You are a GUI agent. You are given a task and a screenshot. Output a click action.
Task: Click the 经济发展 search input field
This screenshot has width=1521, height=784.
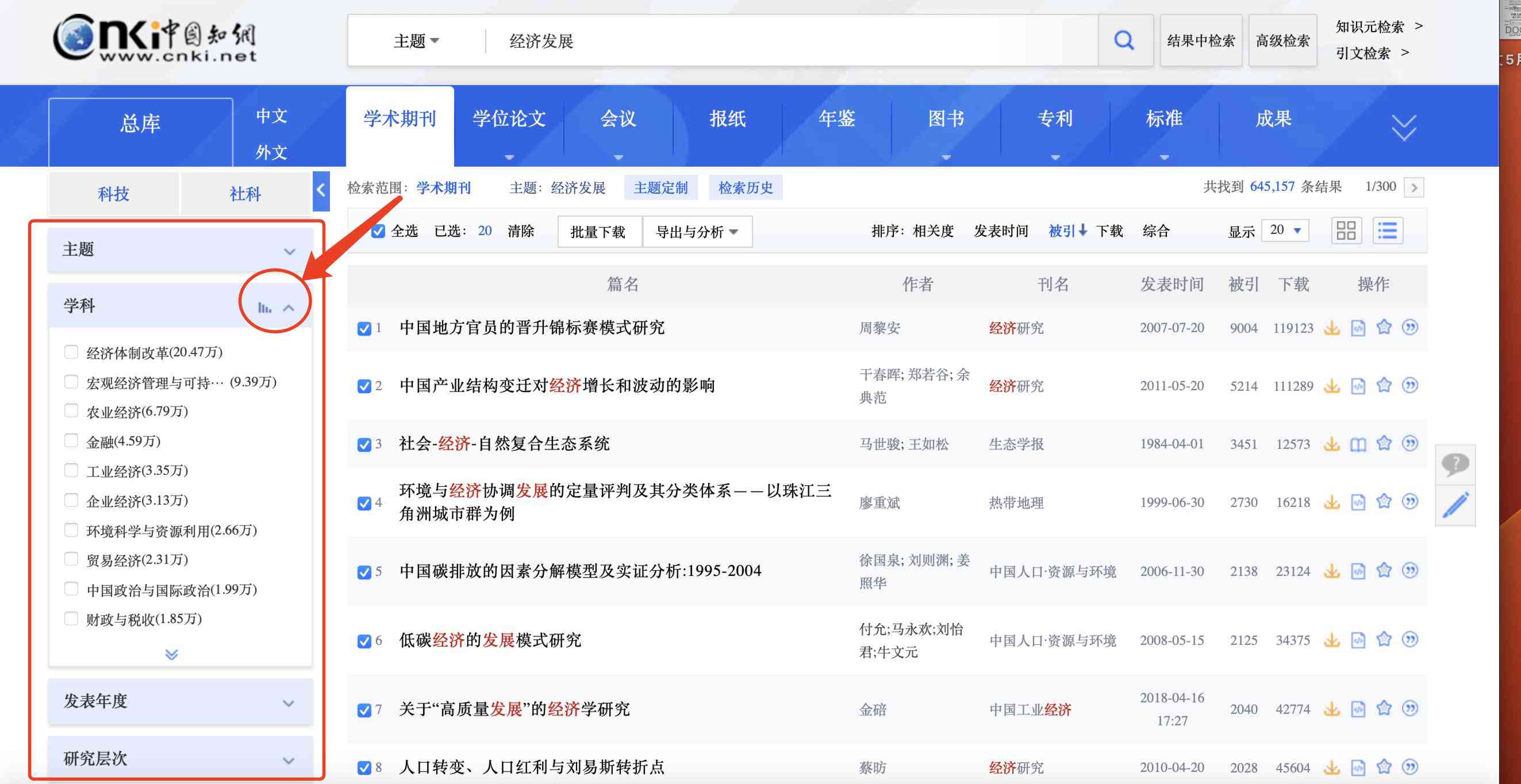[x=791, y=41]
